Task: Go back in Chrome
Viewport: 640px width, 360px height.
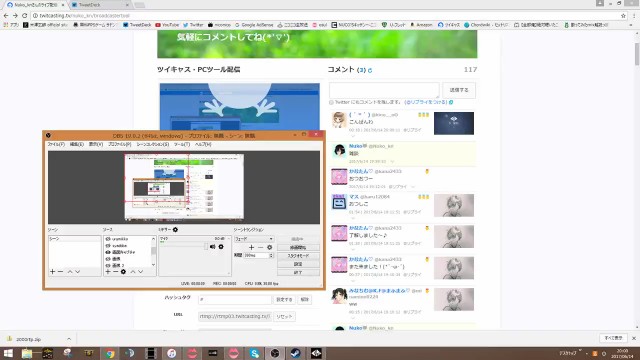Action: point(6,16)
